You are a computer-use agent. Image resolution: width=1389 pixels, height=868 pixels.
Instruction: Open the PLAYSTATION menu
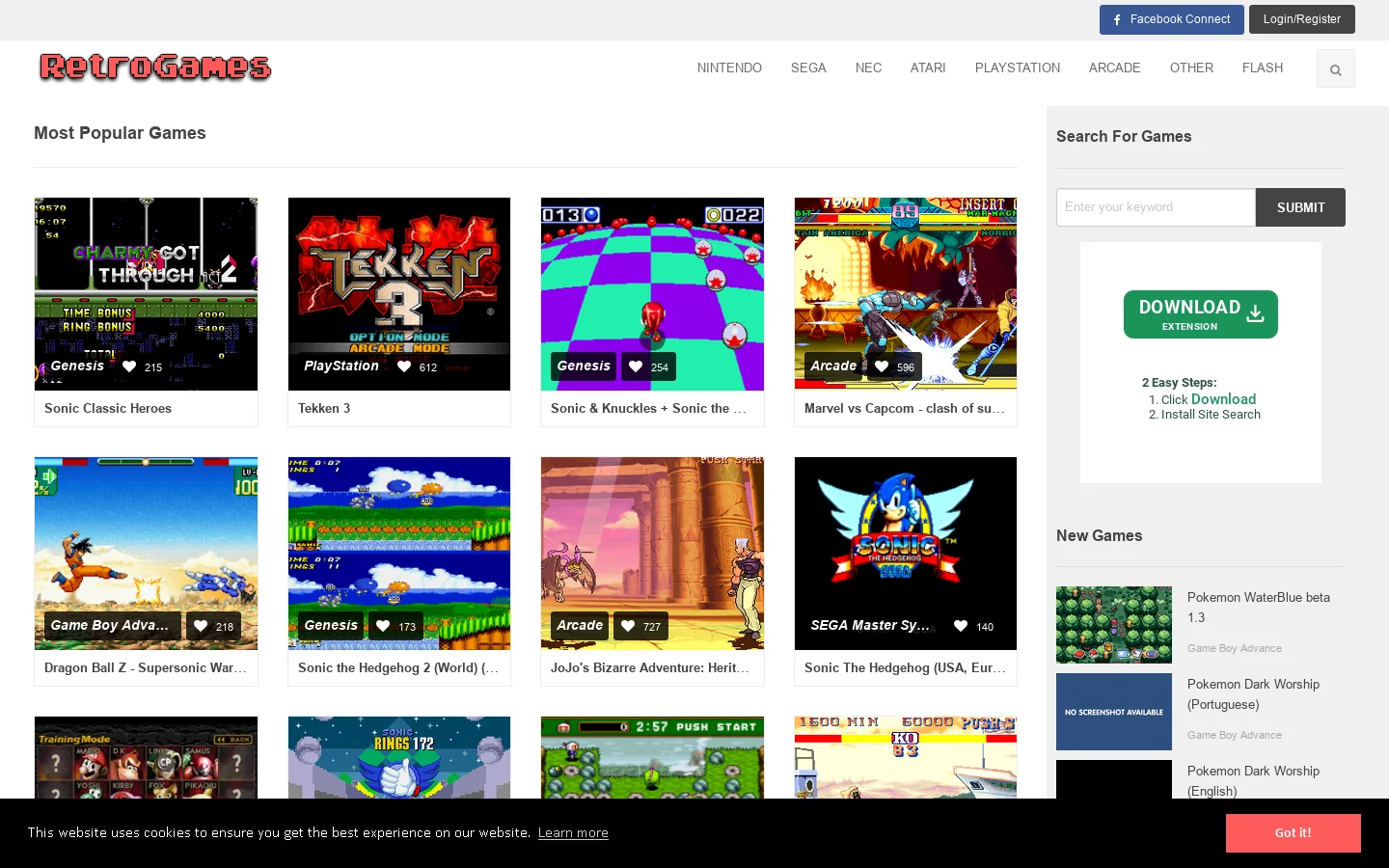1018,68
